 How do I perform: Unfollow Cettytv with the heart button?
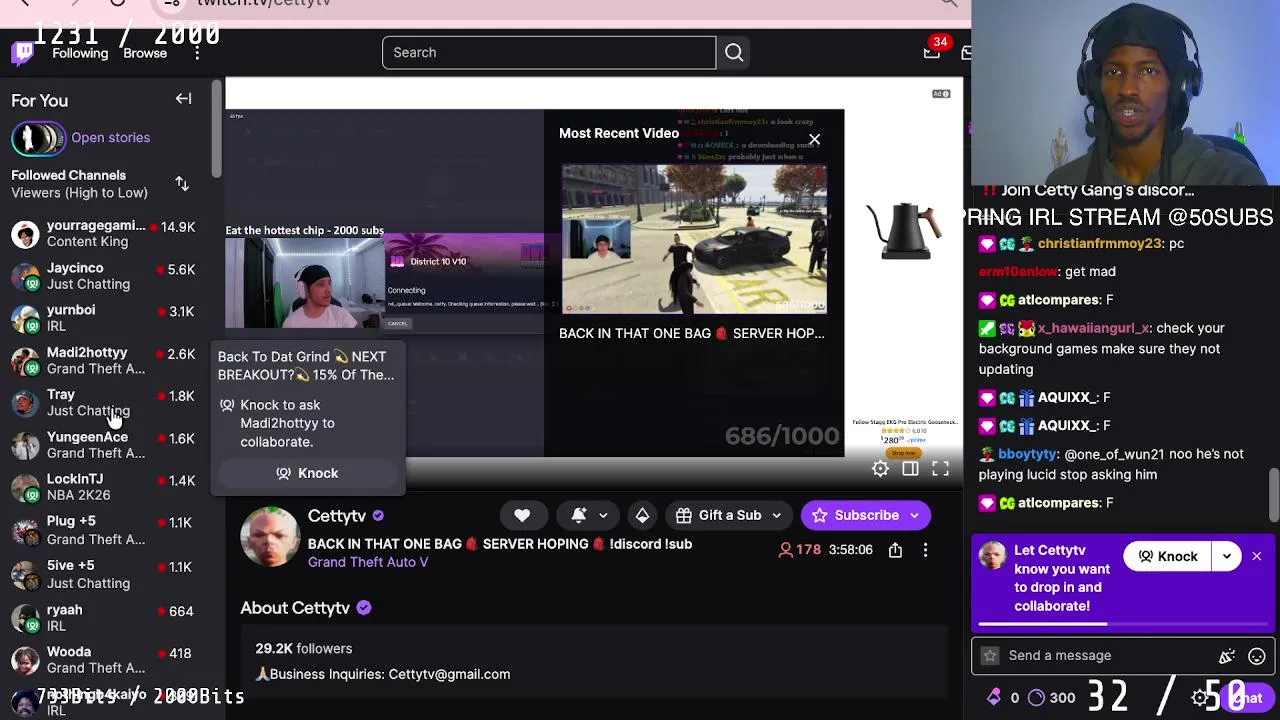point(522,515)
